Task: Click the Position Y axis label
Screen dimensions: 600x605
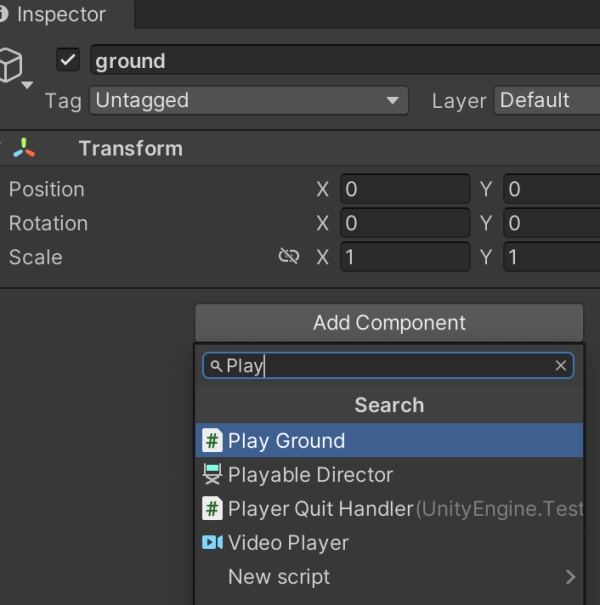Action: click(x=486, y=189)
